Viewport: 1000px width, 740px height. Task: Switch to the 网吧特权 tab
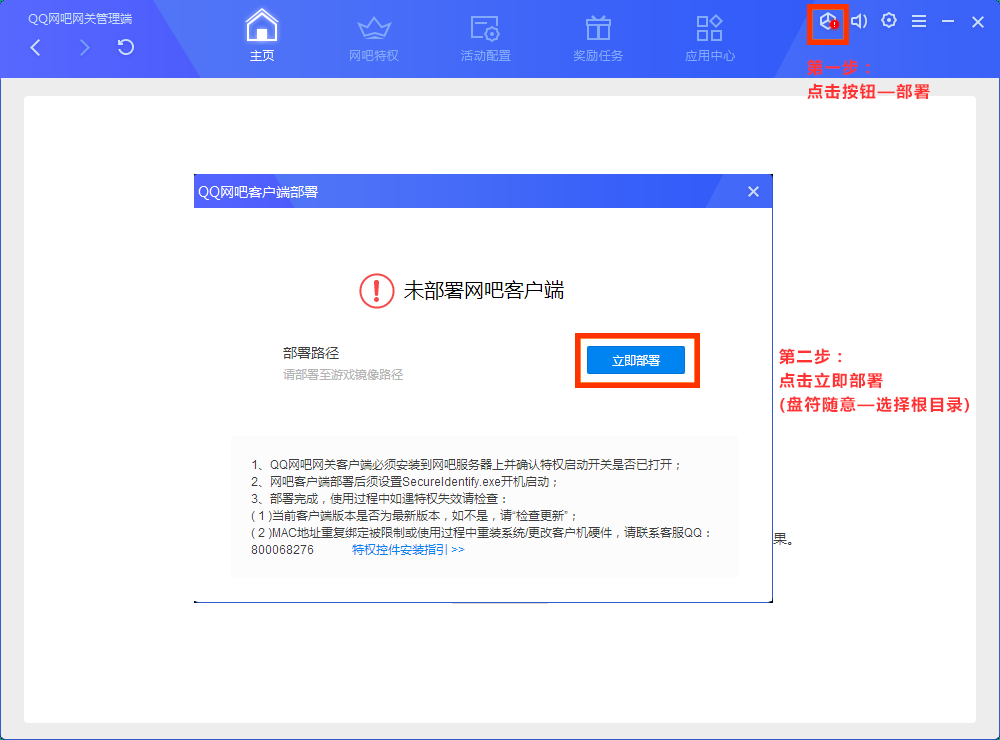(x=374, y=39)
